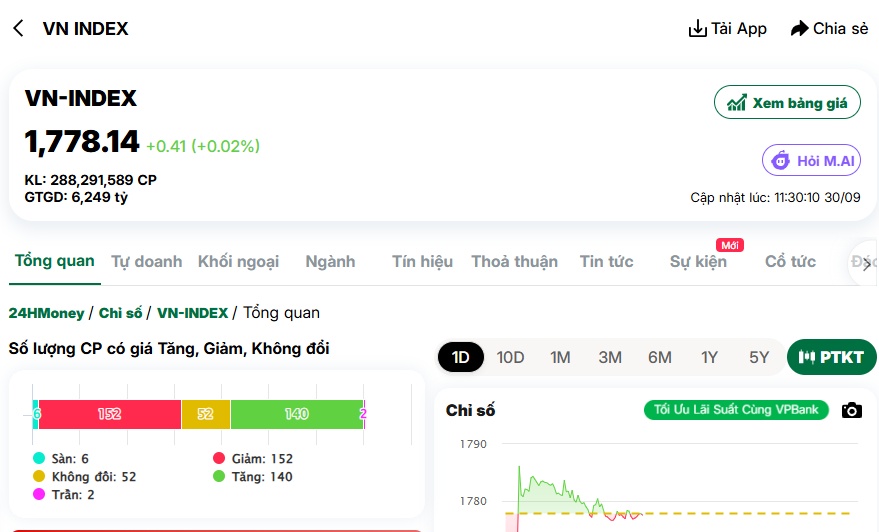
Task: Select the 3M chart range
Action: coord(610,357)
